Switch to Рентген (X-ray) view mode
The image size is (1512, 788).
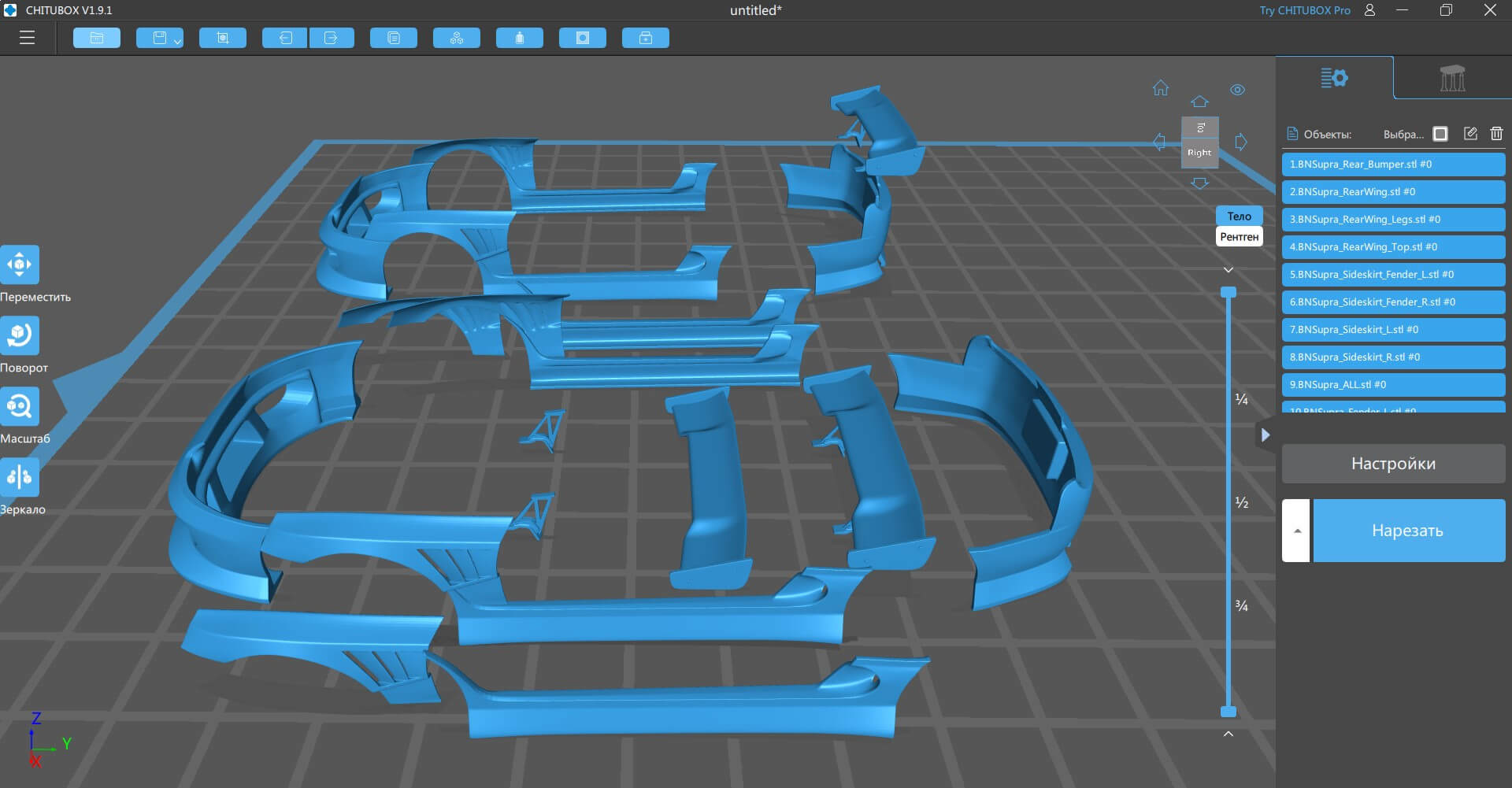pos(1239,236)
